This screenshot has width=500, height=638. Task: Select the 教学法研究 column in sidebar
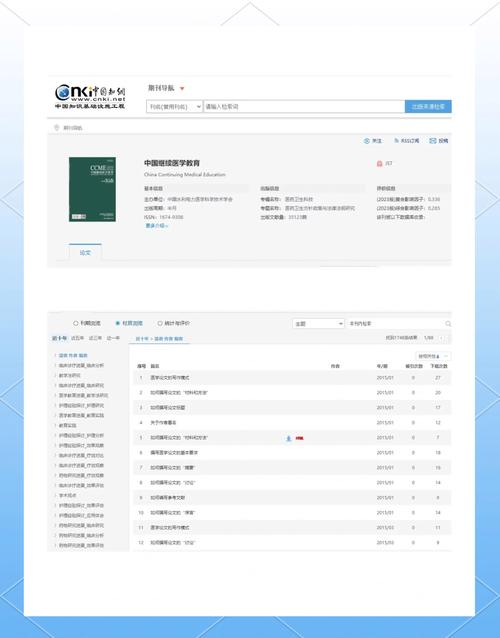[70, 376]
